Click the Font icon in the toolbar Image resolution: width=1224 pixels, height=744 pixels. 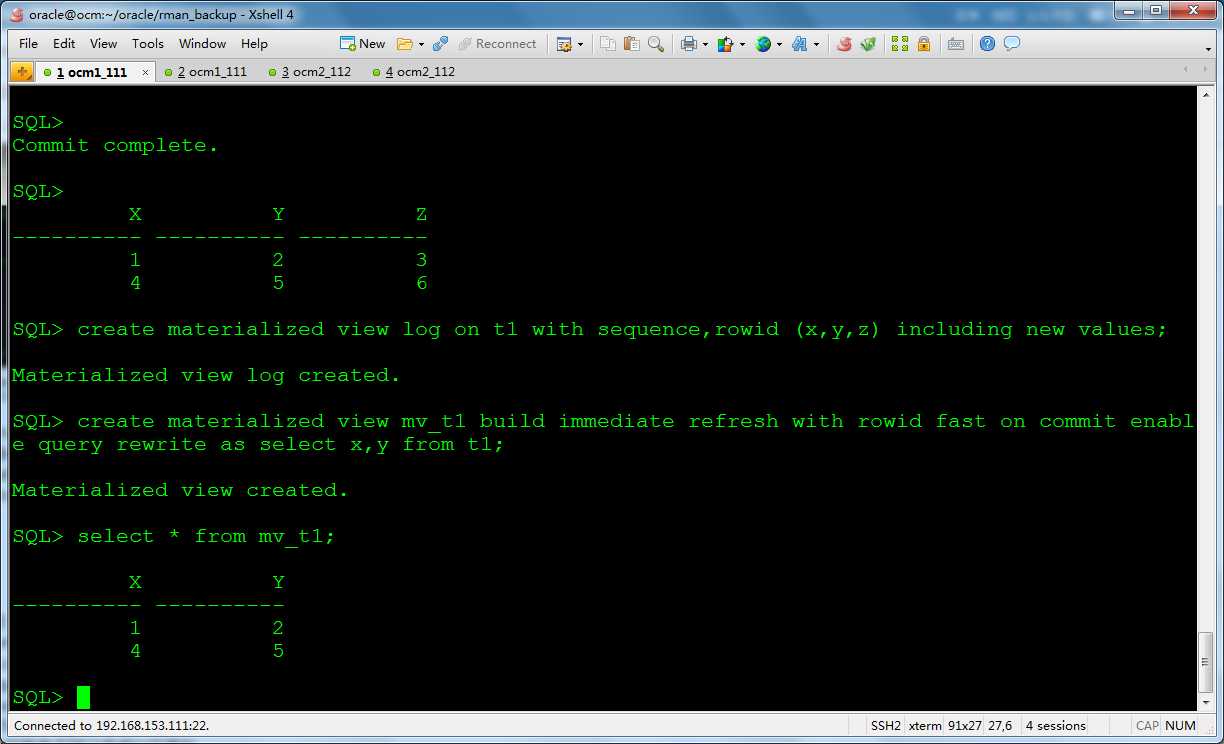pos(800,44)
